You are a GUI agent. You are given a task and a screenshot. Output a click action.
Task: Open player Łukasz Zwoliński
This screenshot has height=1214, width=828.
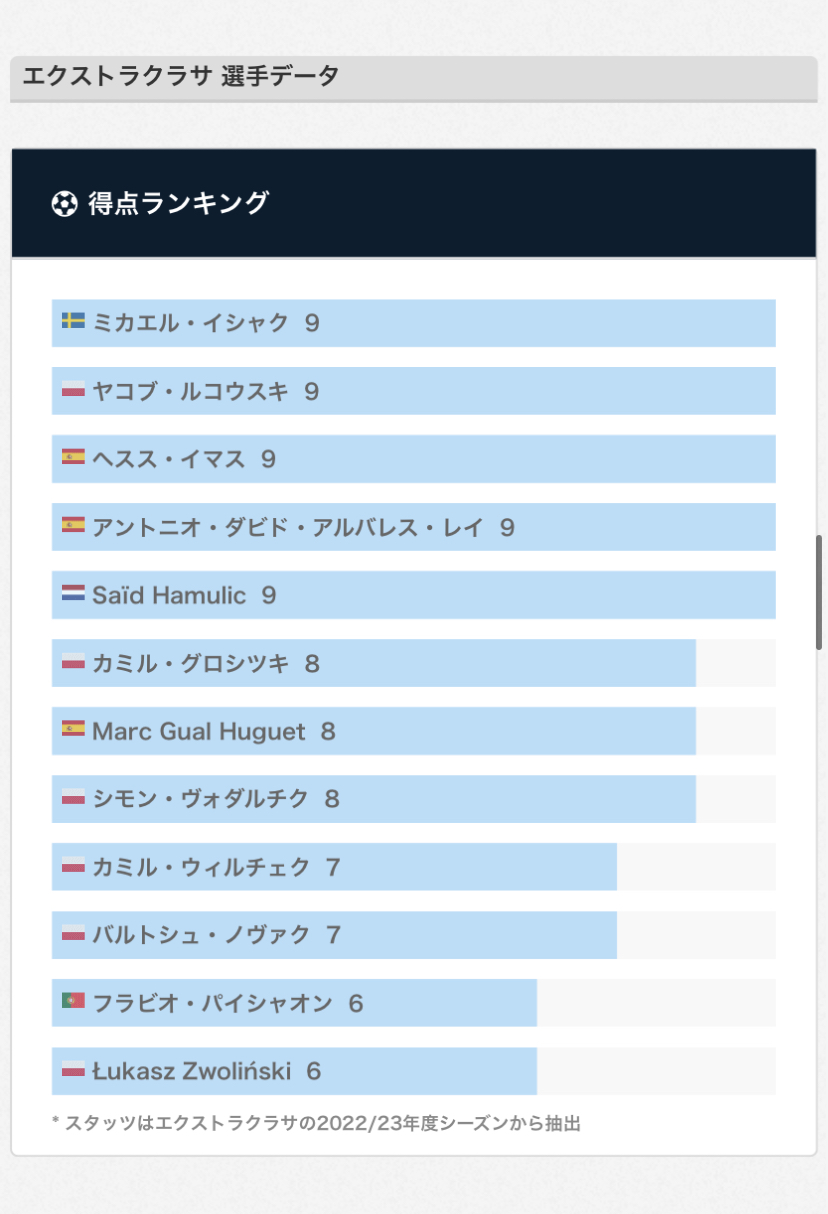(x=191, y=1071)
